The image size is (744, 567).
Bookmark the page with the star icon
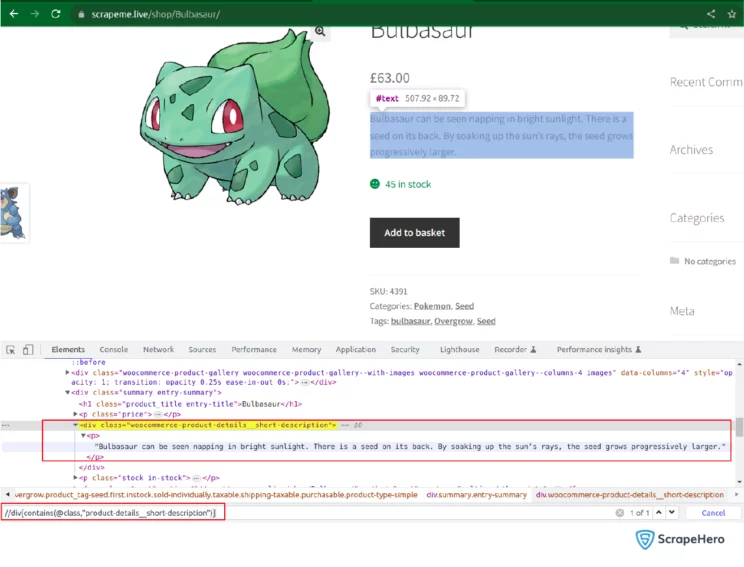tap(732, 14)
